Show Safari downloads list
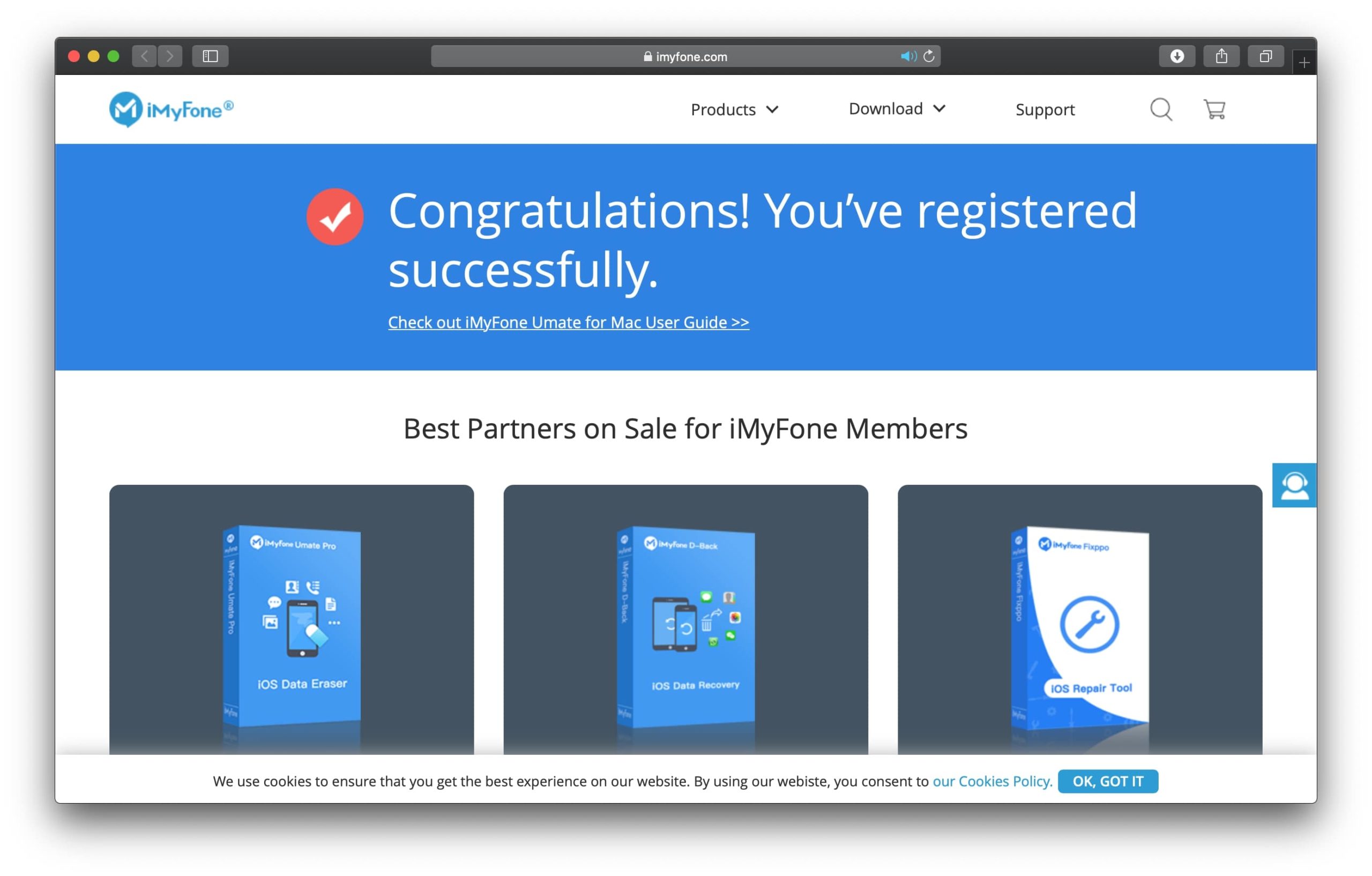Viewport: 1372px width, 876px height. click(1176, 56)
